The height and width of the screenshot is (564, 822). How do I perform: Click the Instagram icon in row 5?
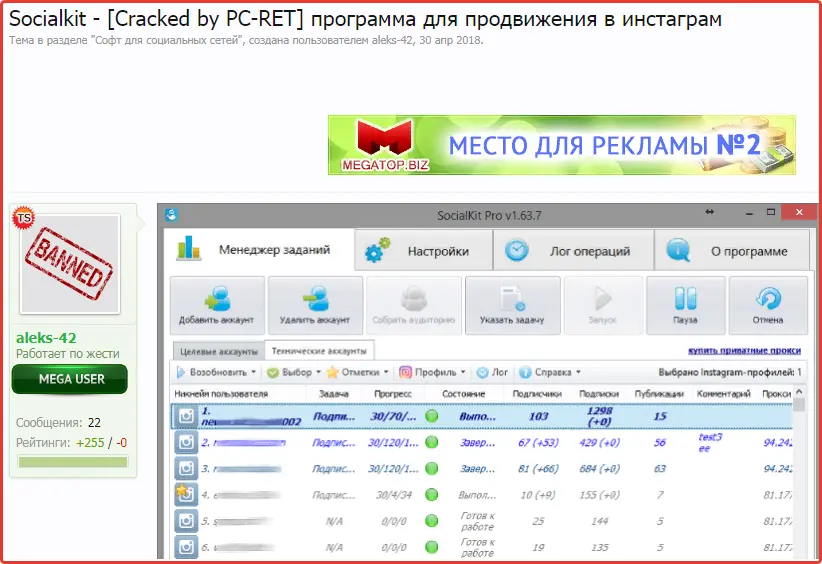pos(186,520)
